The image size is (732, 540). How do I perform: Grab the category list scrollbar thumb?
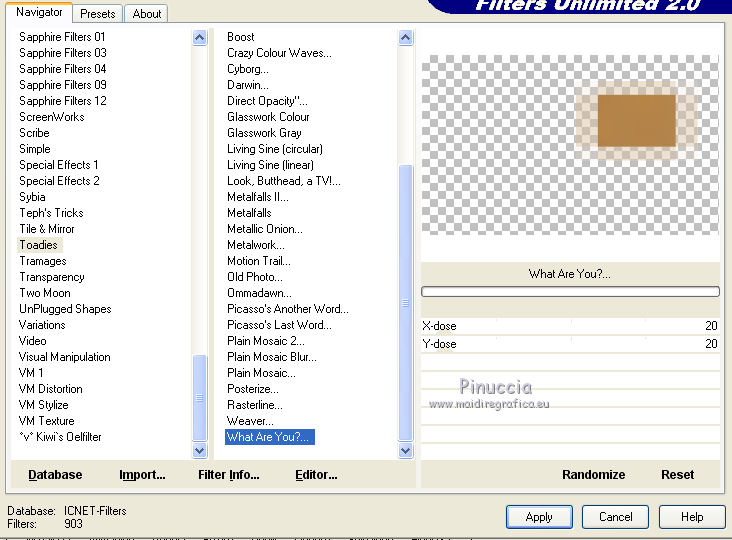(x=199, y=397)
